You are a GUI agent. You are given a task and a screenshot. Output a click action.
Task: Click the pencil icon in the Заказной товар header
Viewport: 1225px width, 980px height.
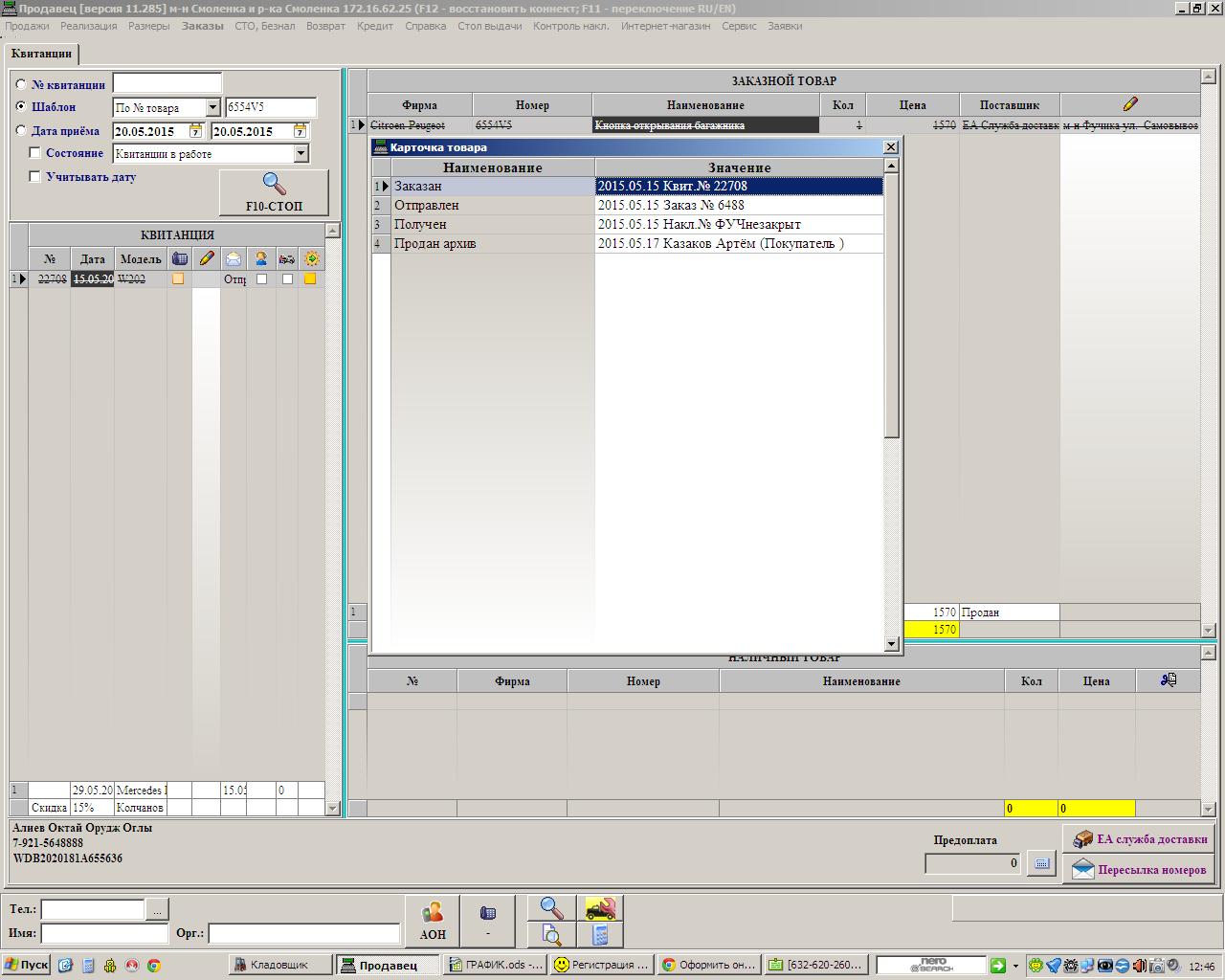pyautogui.click(x=1130, y=103)
